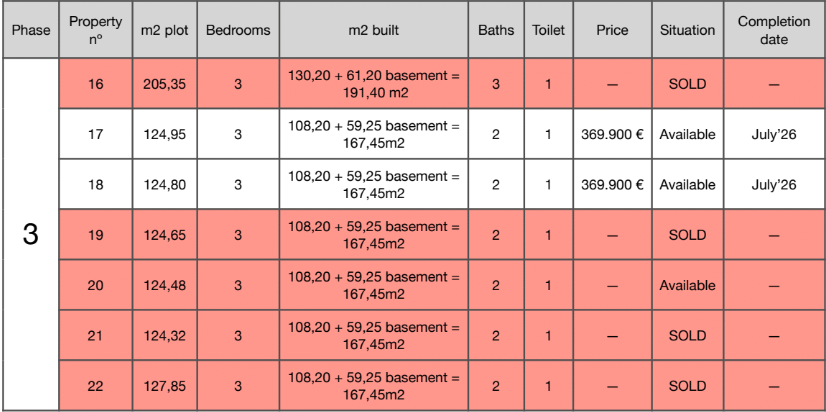Screen dimensions: 826x412
Task: Click the 191,40 m2 built area cell
Action: coord(373,84)
